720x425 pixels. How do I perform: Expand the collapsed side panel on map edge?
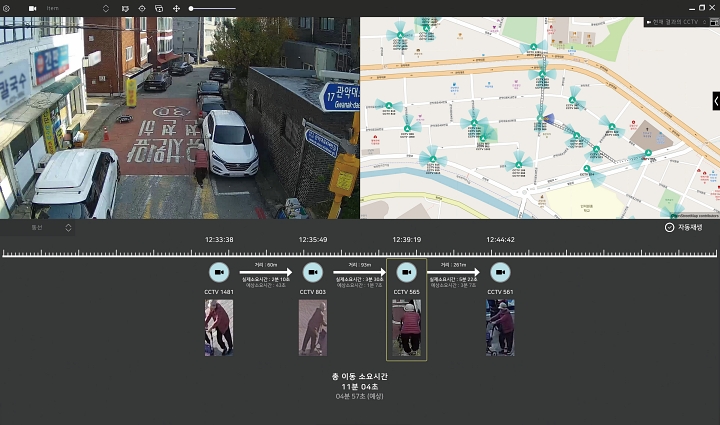click(715, 101)
